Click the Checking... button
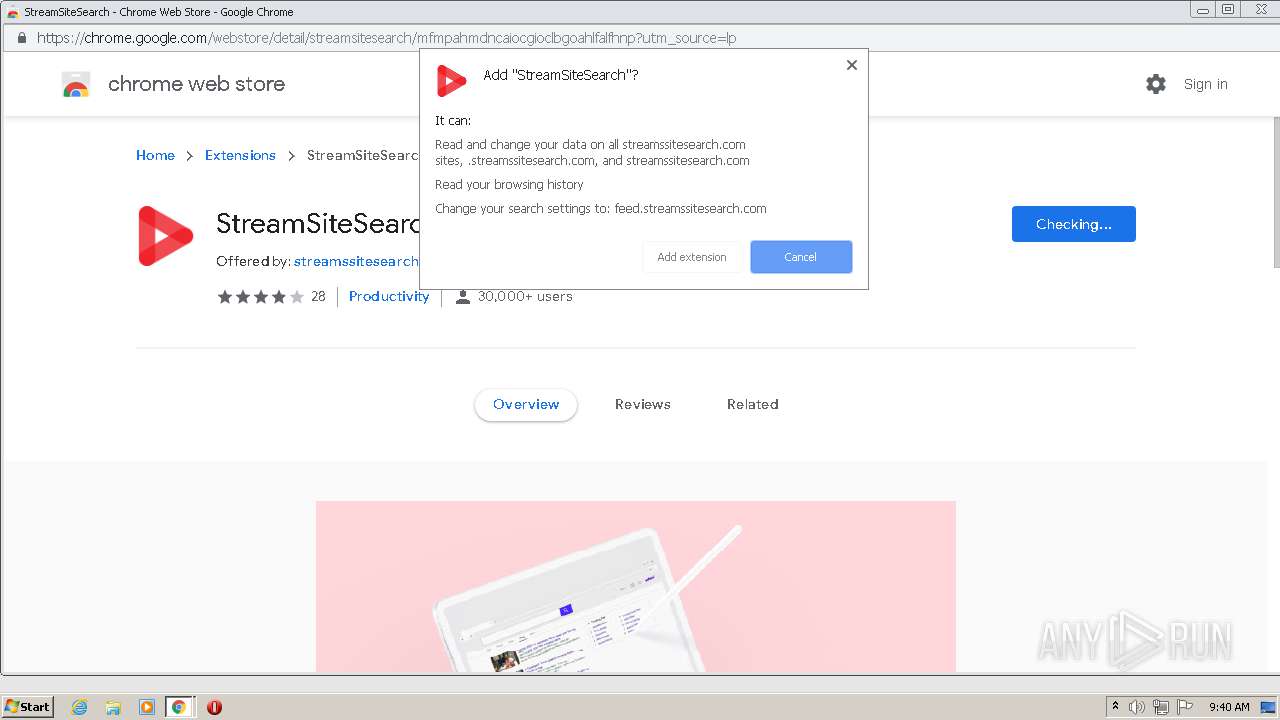Screen dimensions: 1280x720 coord(1074,224)
